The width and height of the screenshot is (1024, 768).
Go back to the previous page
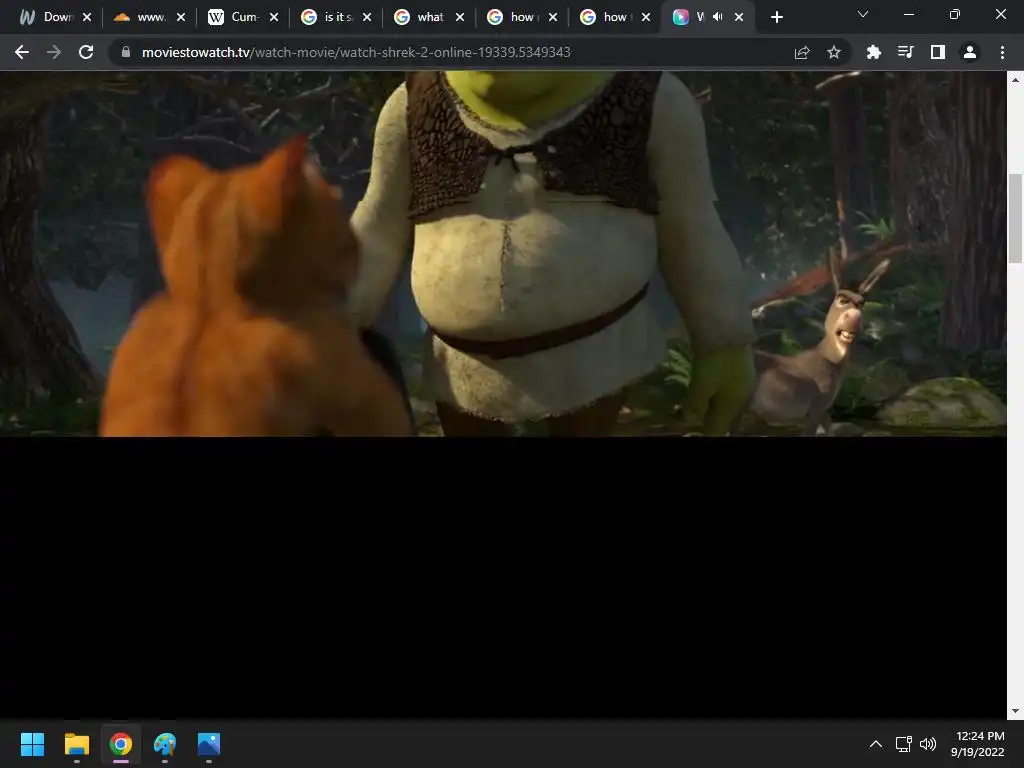(x=22, y=52)
